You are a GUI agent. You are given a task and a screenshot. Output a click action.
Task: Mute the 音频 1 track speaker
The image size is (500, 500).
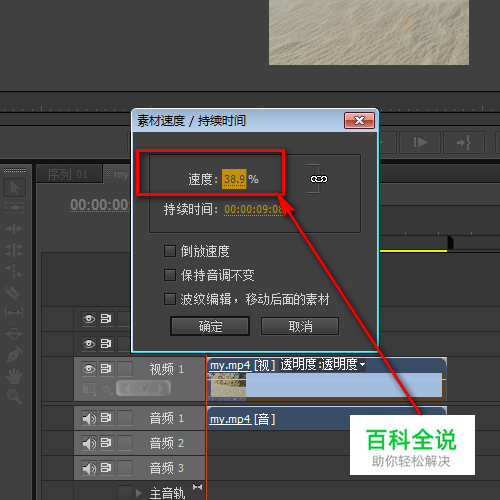tap(89, 418)
